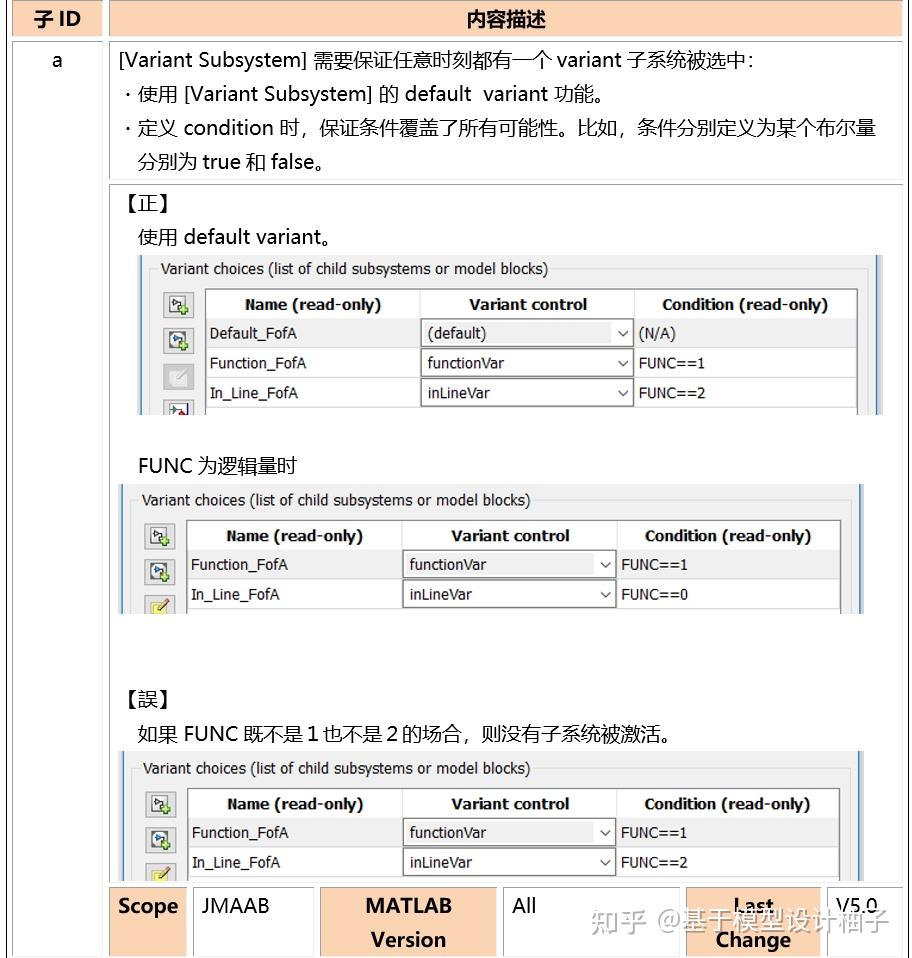Screen dimensions: 912x958
Task: Click FUNC==1 condition under FUNC 为逻辑量时
Action: [728, 565]
